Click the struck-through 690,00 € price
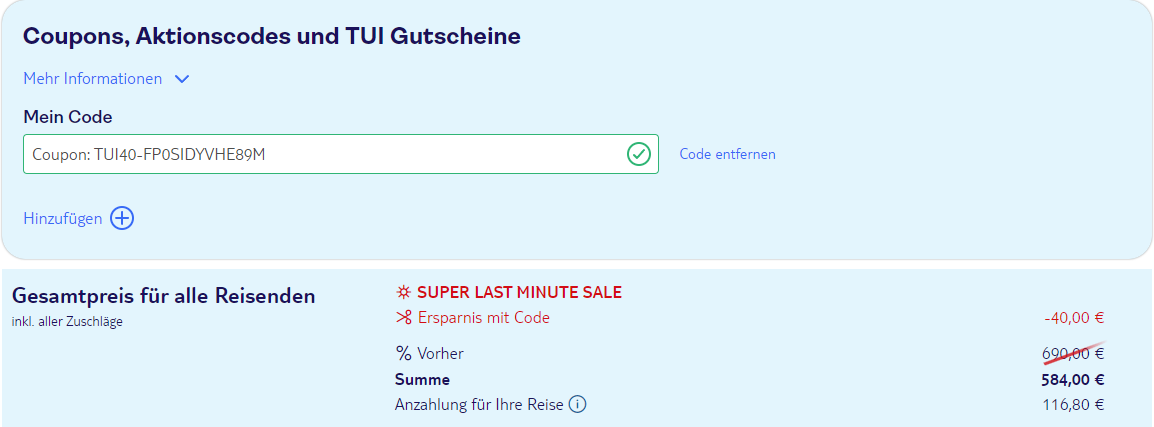Image resolution: width=1154 pixels, height=427 pixels. point(1073,353)
